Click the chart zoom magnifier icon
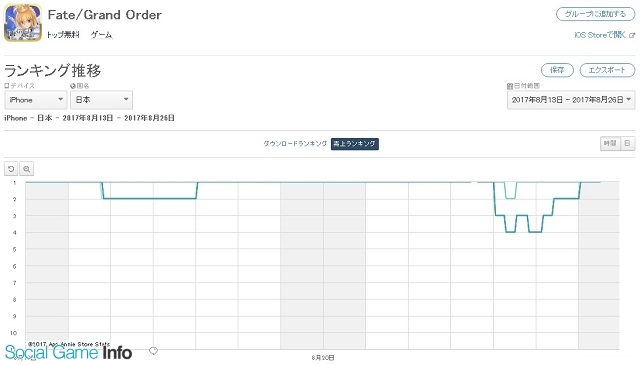 27,169
